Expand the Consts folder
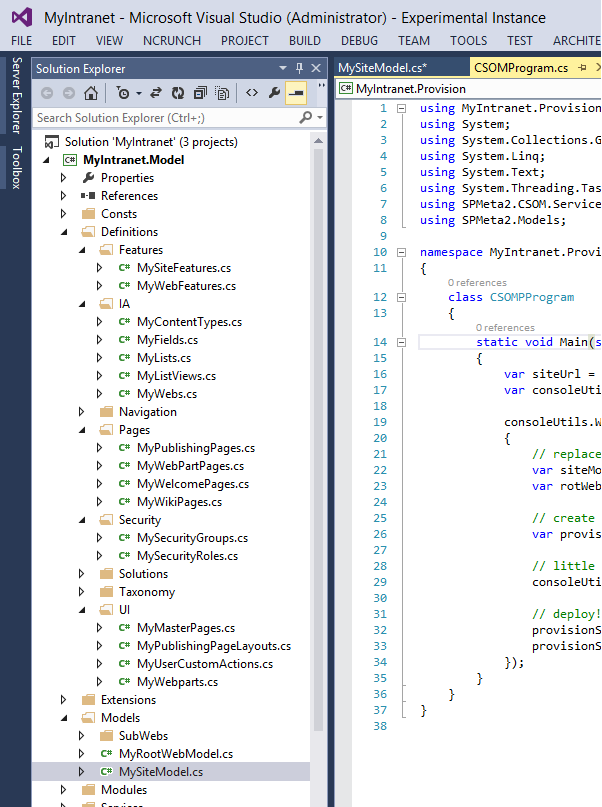The width and height of the screenshot is (602, 807). tap(63, 214)
